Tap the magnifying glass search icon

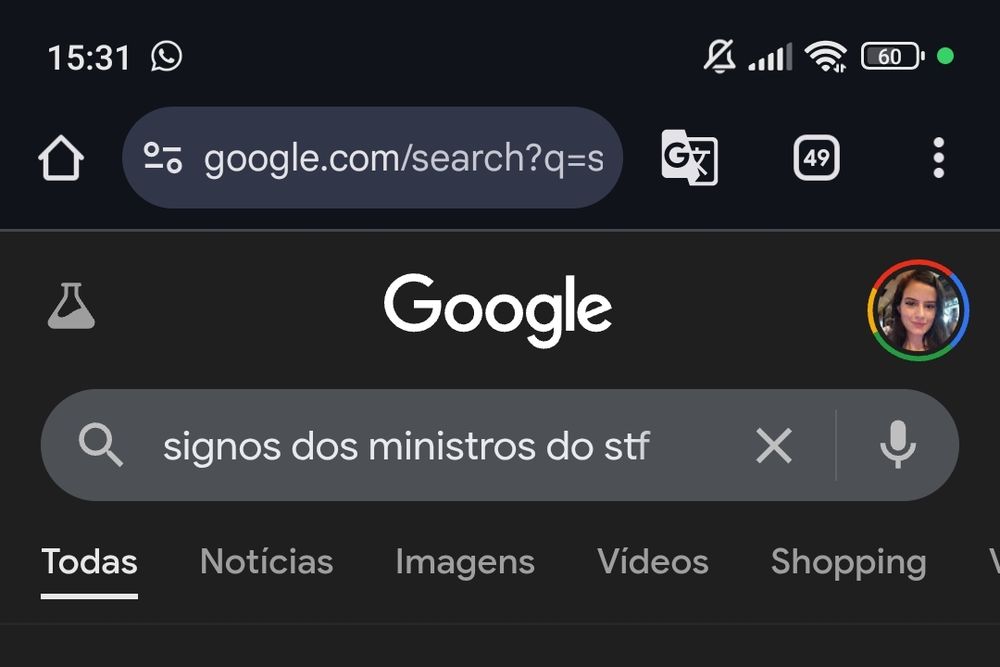coord(101,446)
